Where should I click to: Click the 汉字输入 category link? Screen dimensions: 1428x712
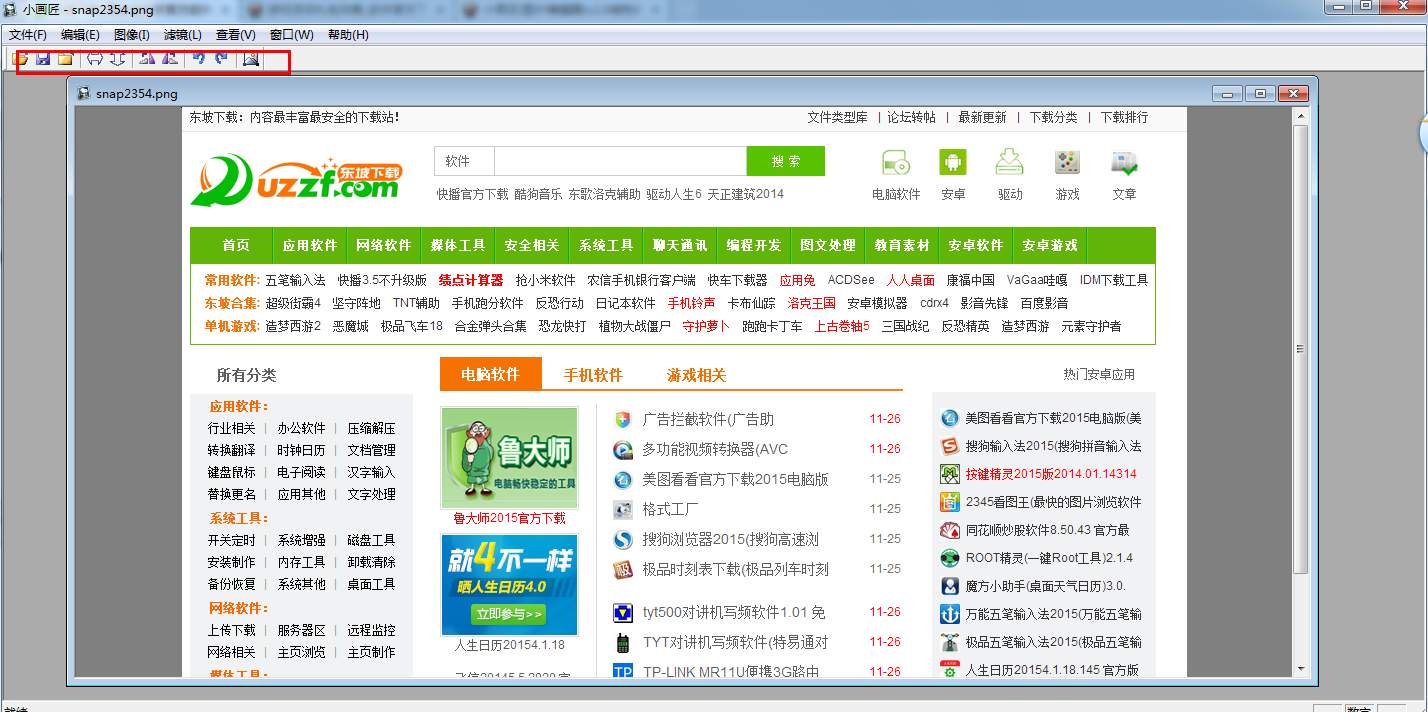(x=371, y=472)
